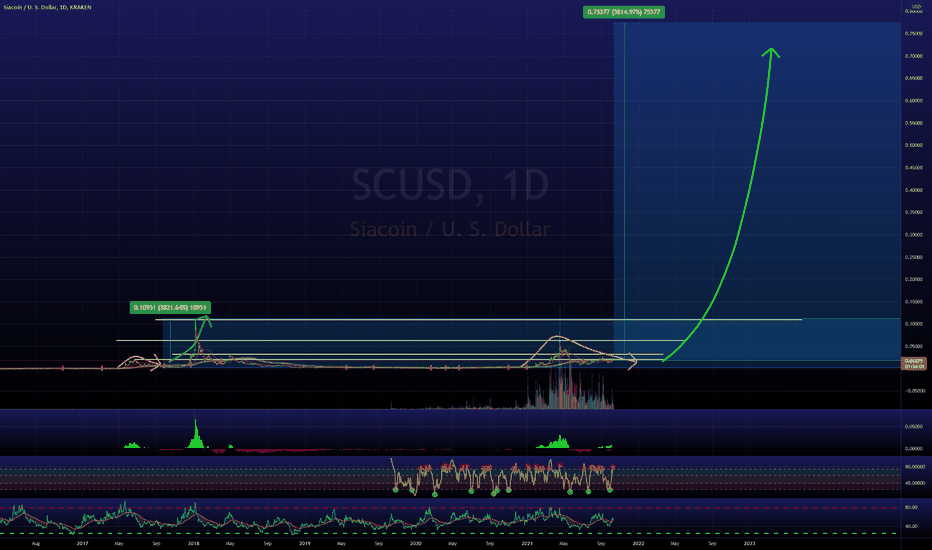The image size is (932, 550).
Task: Click the 0.10000 price axis label
Action: point(914,323)
